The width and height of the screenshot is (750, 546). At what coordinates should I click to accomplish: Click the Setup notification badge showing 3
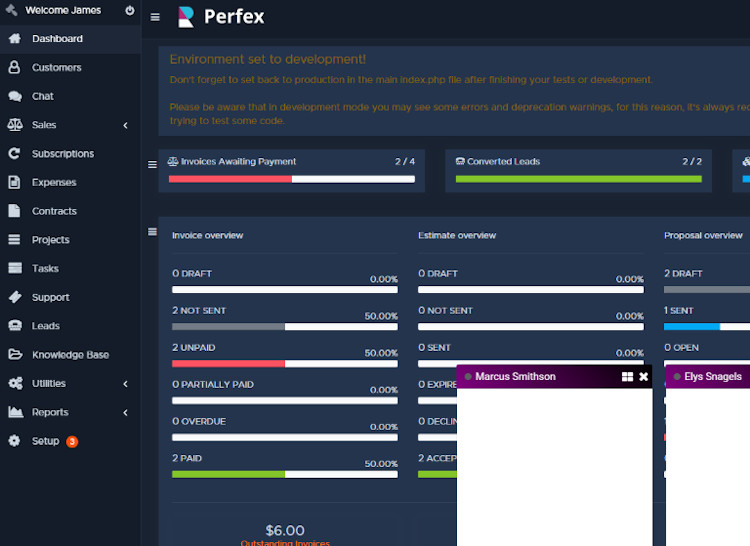pos(72,441)
